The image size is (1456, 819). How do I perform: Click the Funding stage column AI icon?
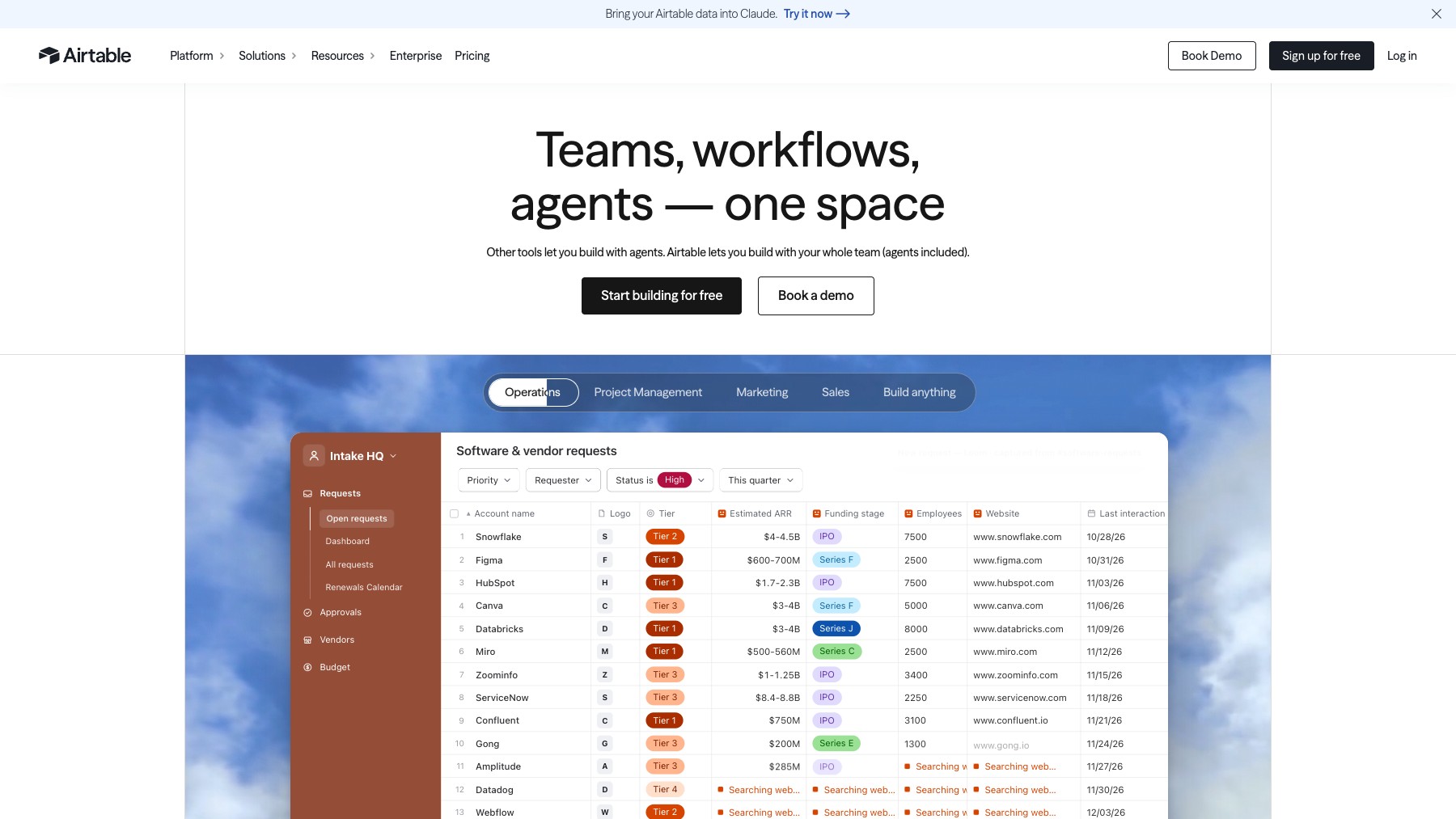[x=817, y=513]
